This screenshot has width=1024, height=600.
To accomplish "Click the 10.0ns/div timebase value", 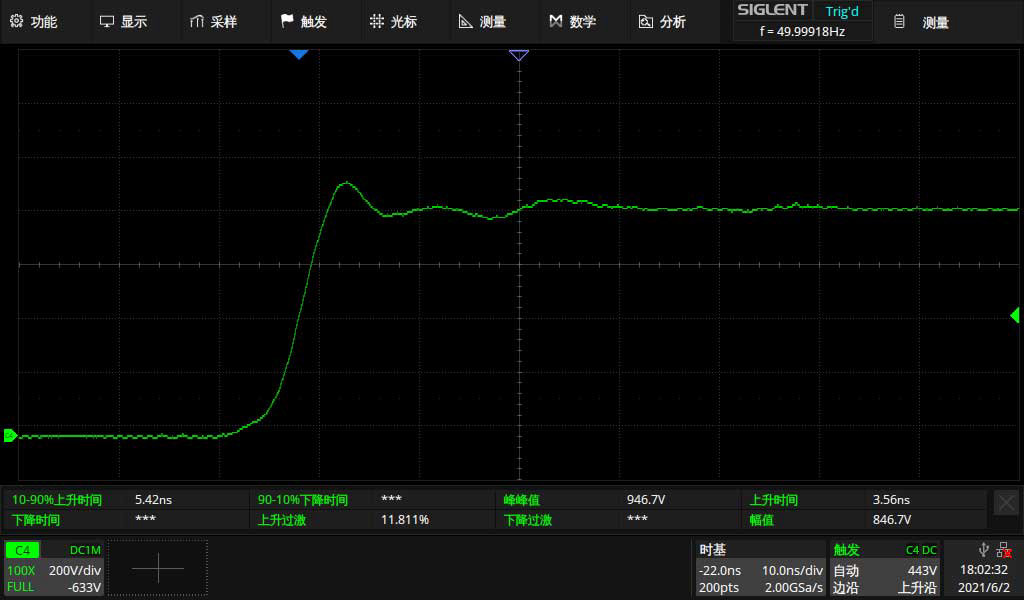I will [x=792, y=571].
